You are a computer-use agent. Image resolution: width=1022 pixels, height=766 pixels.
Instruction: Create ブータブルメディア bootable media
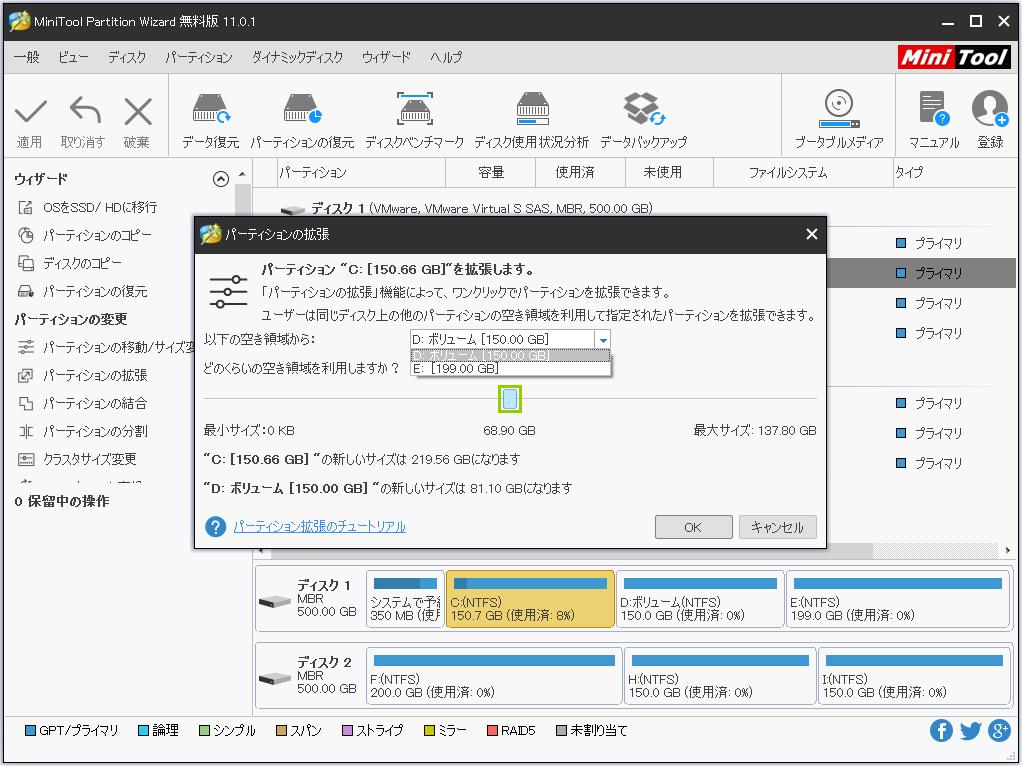(836, 115)
